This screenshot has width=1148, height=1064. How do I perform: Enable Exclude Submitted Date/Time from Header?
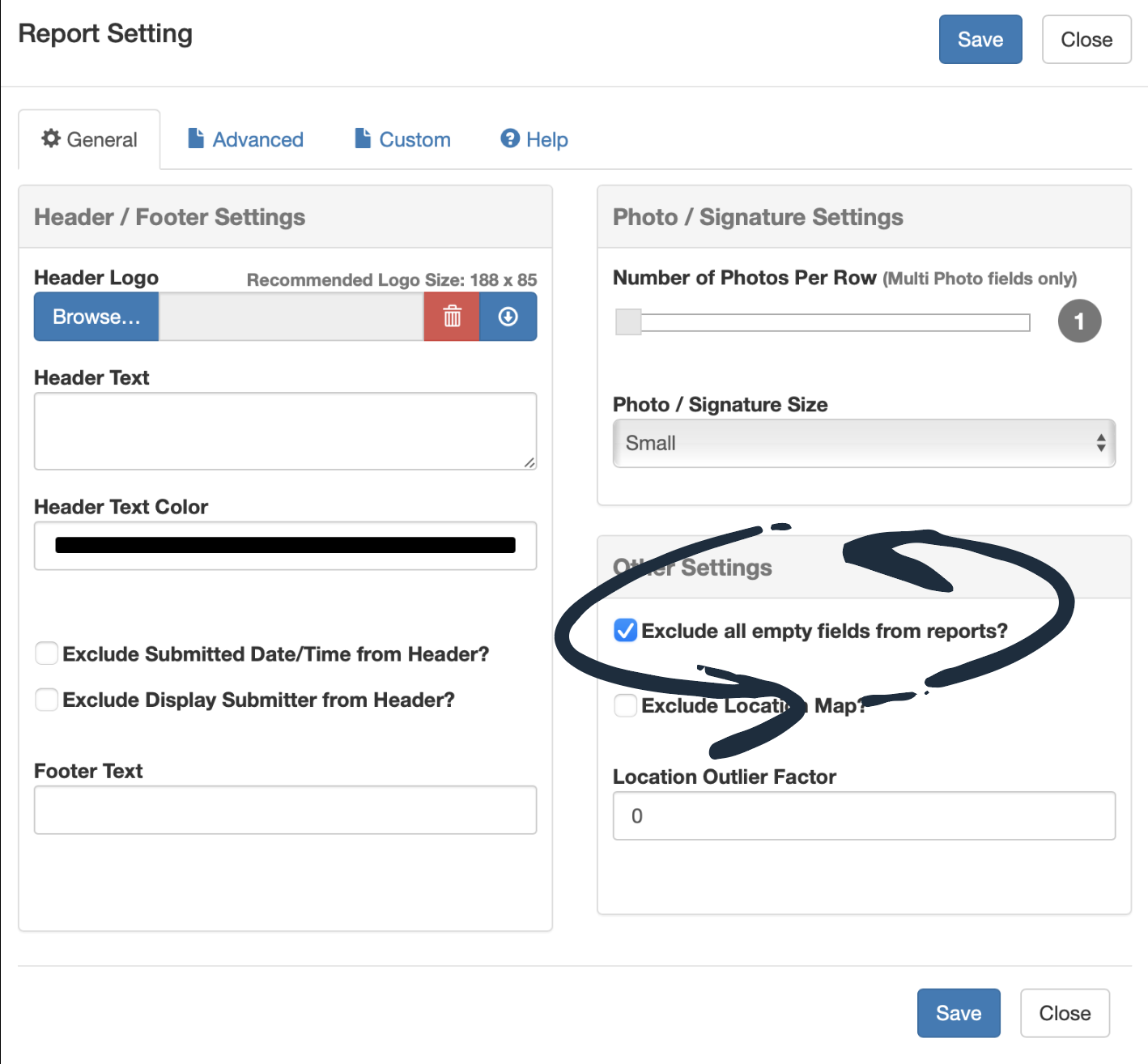click(47, 653)
